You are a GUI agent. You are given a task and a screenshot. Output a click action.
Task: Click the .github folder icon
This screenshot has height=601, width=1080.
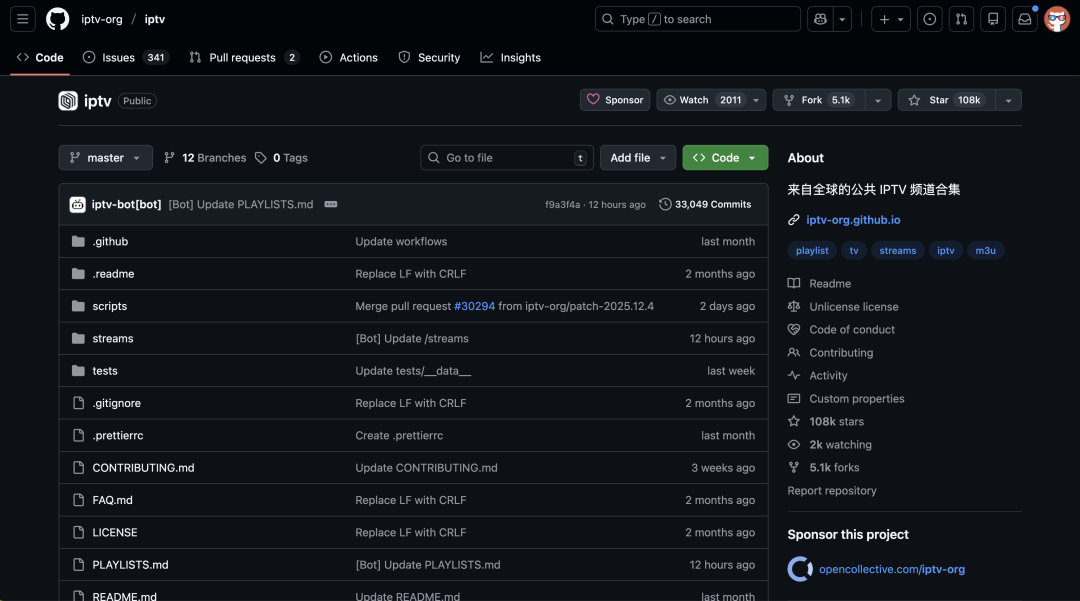(79, 242)
